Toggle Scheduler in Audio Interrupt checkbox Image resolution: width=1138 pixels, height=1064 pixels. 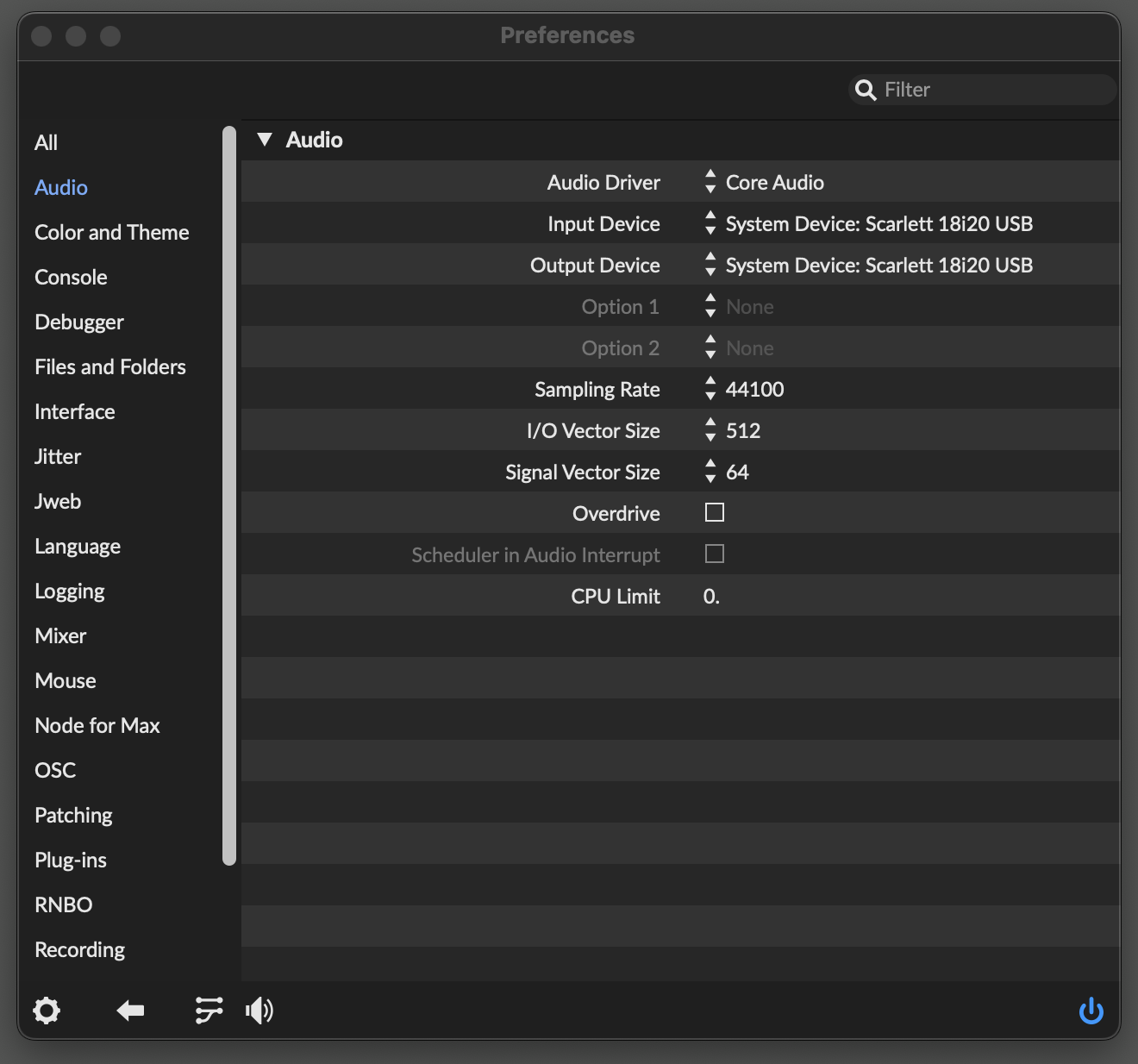pyautogui.click(x=714, y=554)
